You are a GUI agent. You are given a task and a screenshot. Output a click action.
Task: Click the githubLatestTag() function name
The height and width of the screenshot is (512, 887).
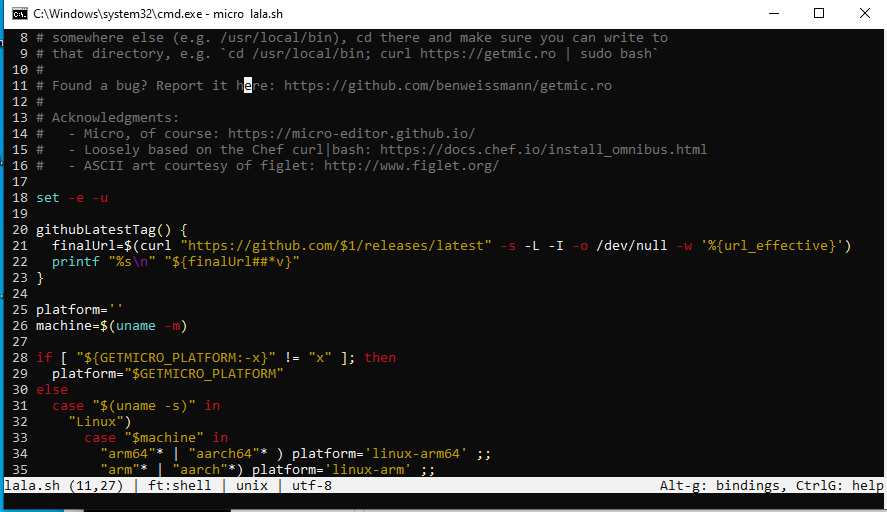tap(104, 230)
